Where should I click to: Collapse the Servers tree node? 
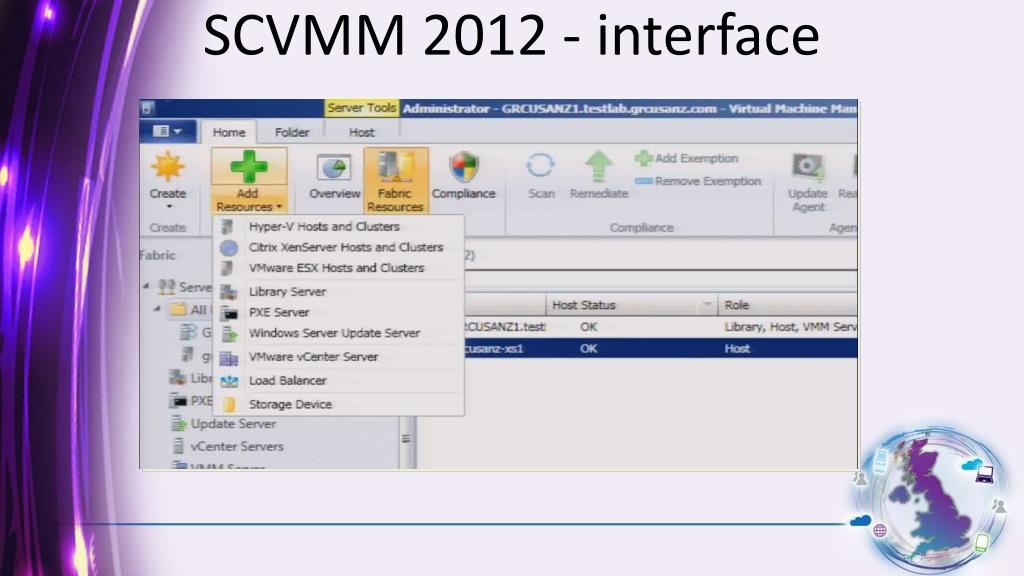click(x=146, y=286)
